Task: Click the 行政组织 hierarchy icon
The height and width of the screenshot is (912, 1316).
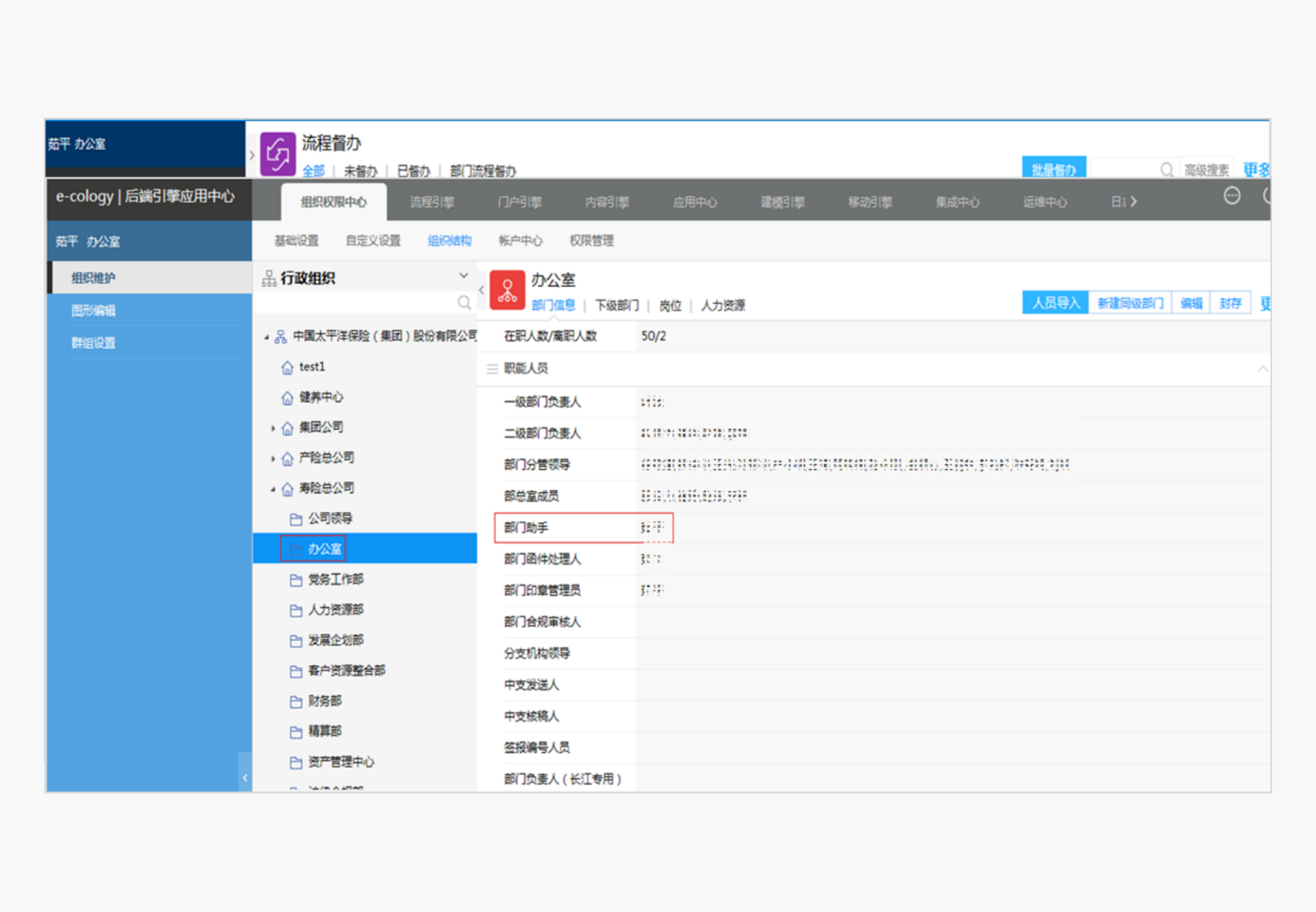Action: tap(269, 278)
